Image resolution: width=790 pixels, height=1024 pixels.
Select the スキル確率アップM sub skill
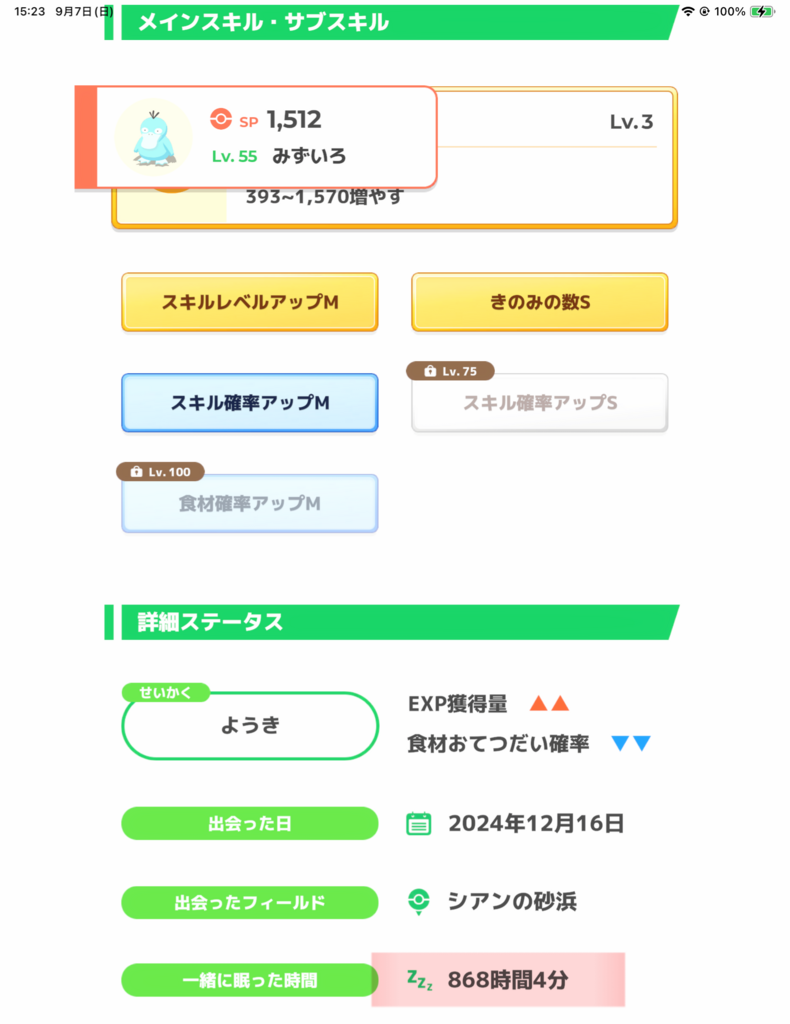(x=249, y=403)
